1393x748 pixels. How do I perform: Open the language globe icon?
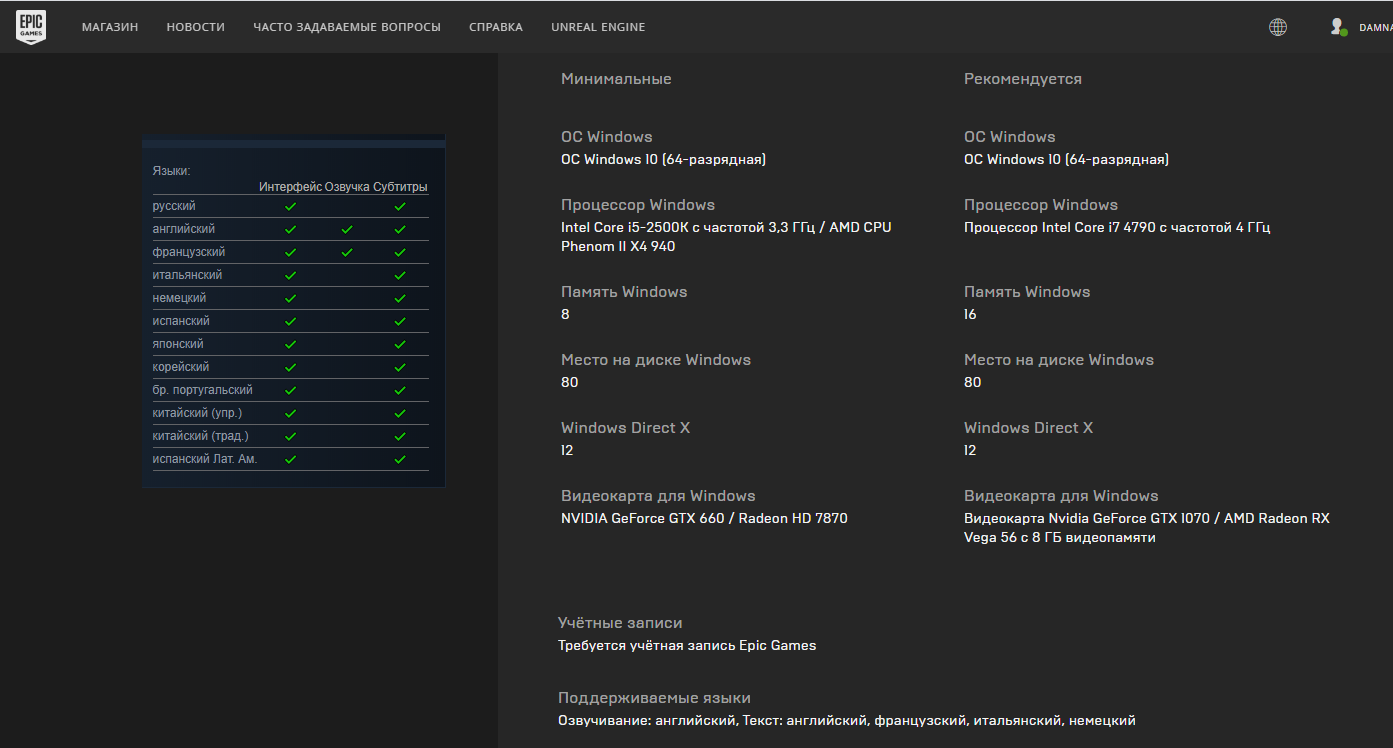point(1278,27)
